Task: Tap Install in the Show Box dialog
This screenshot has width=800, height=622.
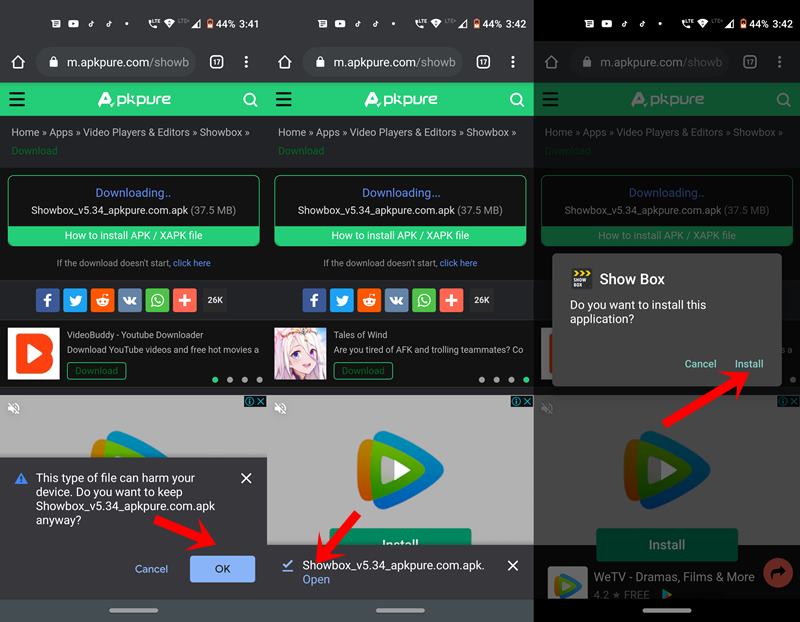Action: [749, 364]
